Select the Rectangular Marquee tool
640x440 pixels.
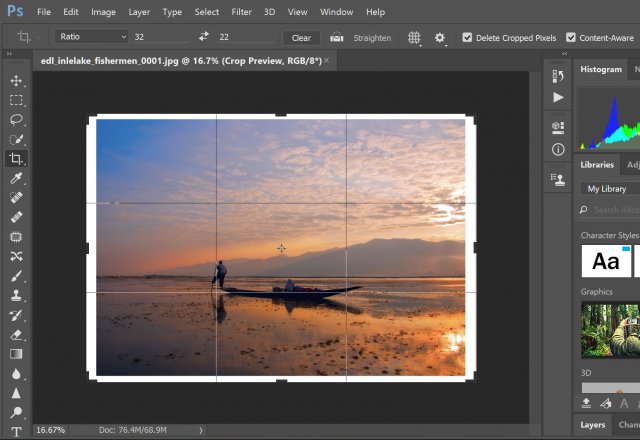(x=16, y=100)
